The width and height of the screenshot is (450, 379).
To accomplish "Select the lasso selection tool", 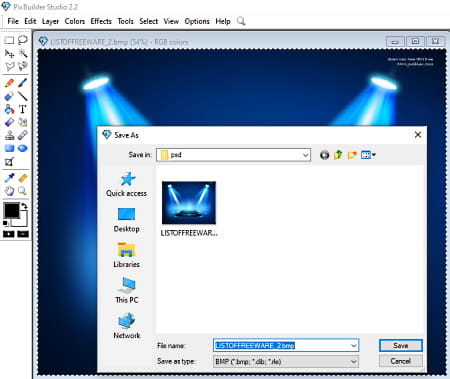I will 22,40.
